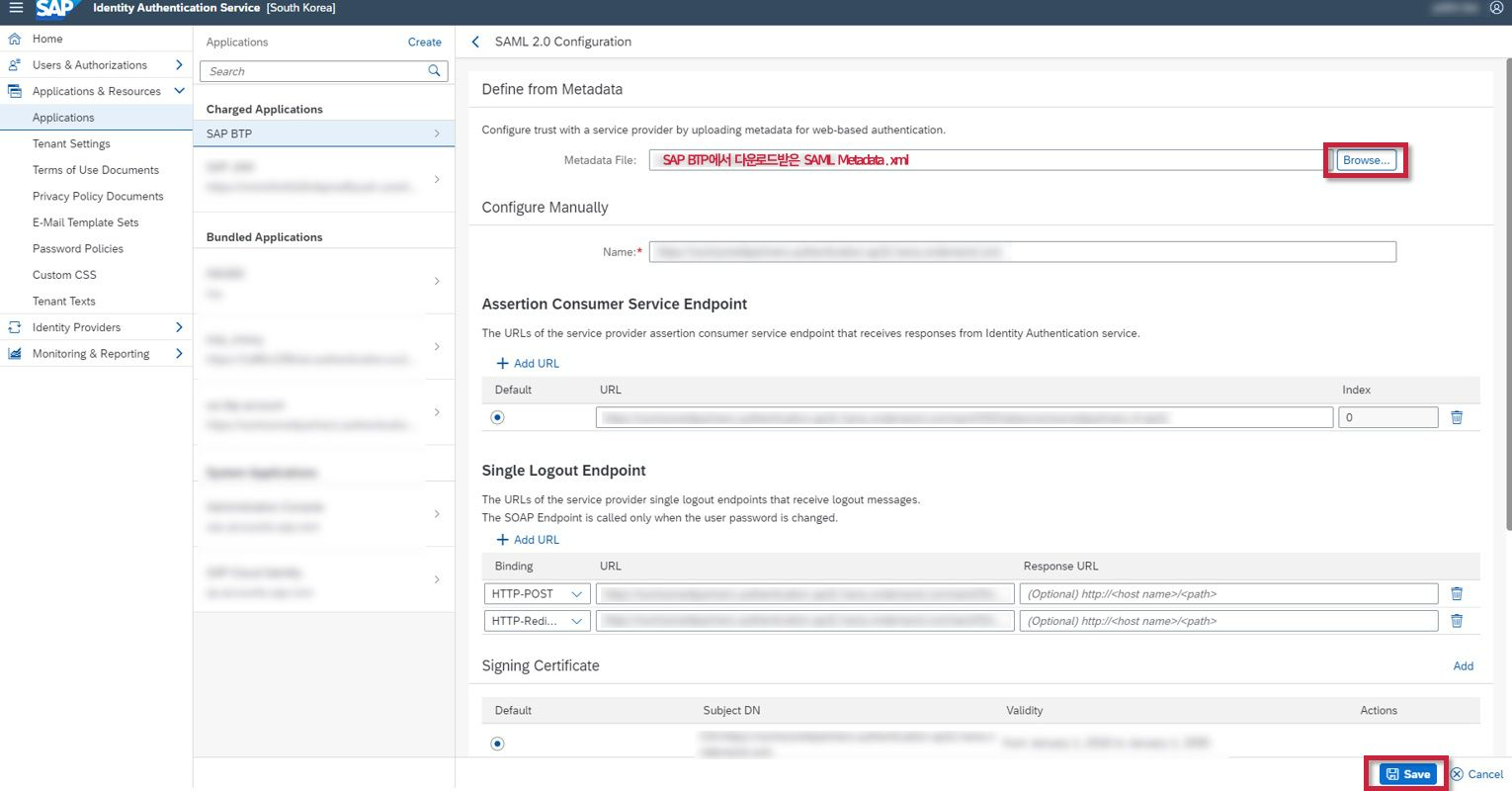The height and width of the screenshot is (791, 1512).
Task: Click the SAP logo
Action: click(56, 8)
